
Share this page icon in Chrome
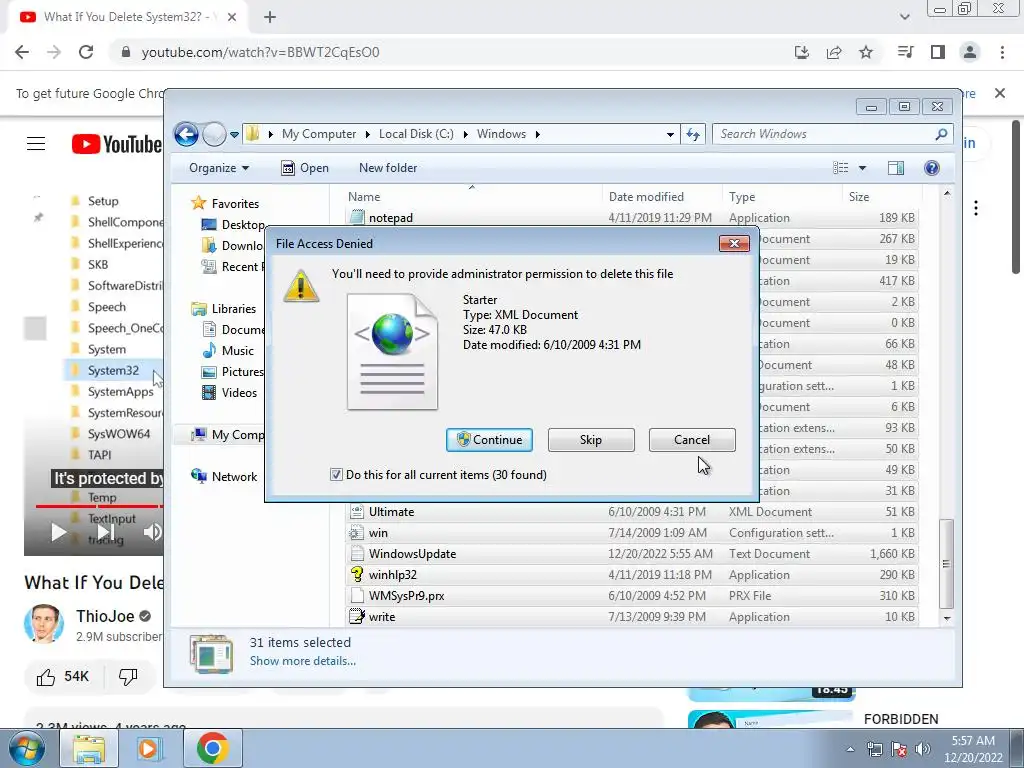click(x=834, y=52)
